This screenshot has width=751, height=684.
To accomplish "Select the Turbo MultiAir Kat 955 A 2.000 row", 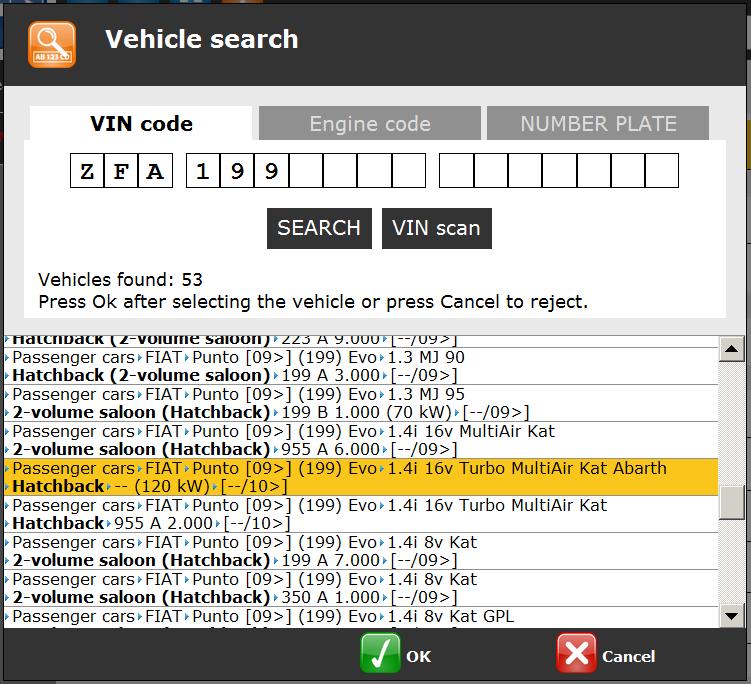I will pos(361,514).
